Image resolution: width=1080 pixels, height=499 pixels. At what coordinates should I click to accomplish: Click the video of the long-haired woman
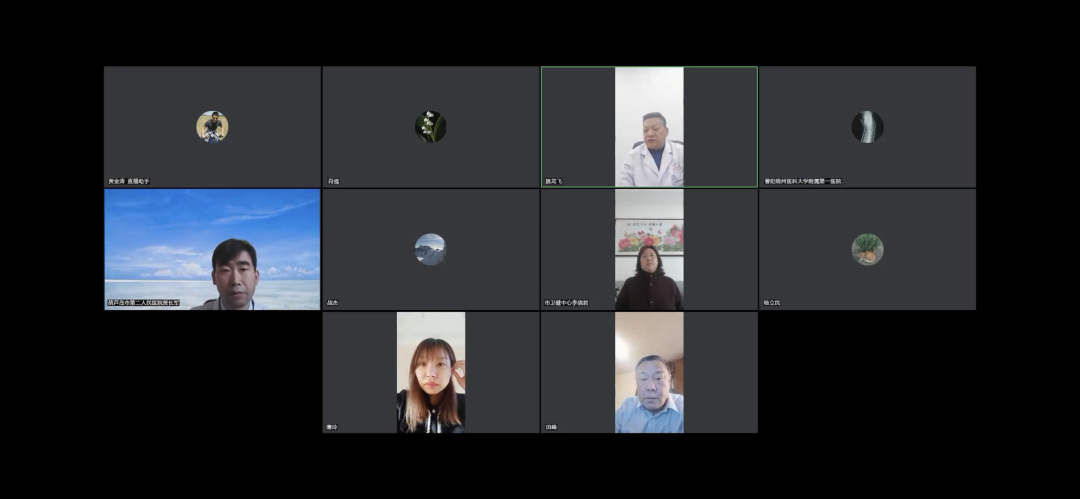click(x=431, y=372)
